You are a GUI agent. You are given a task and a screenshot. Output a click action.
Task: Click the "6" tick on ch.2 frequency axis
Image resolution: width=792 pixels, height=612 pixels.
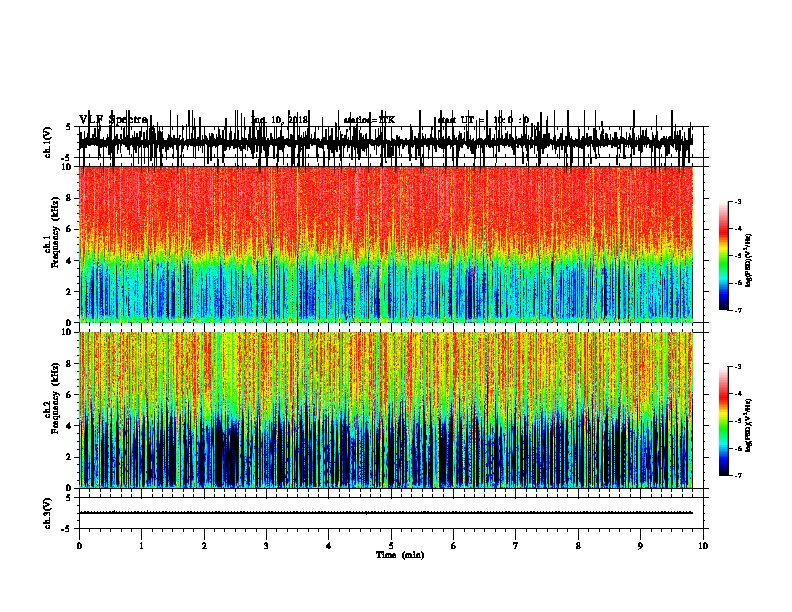coord(69,395)
